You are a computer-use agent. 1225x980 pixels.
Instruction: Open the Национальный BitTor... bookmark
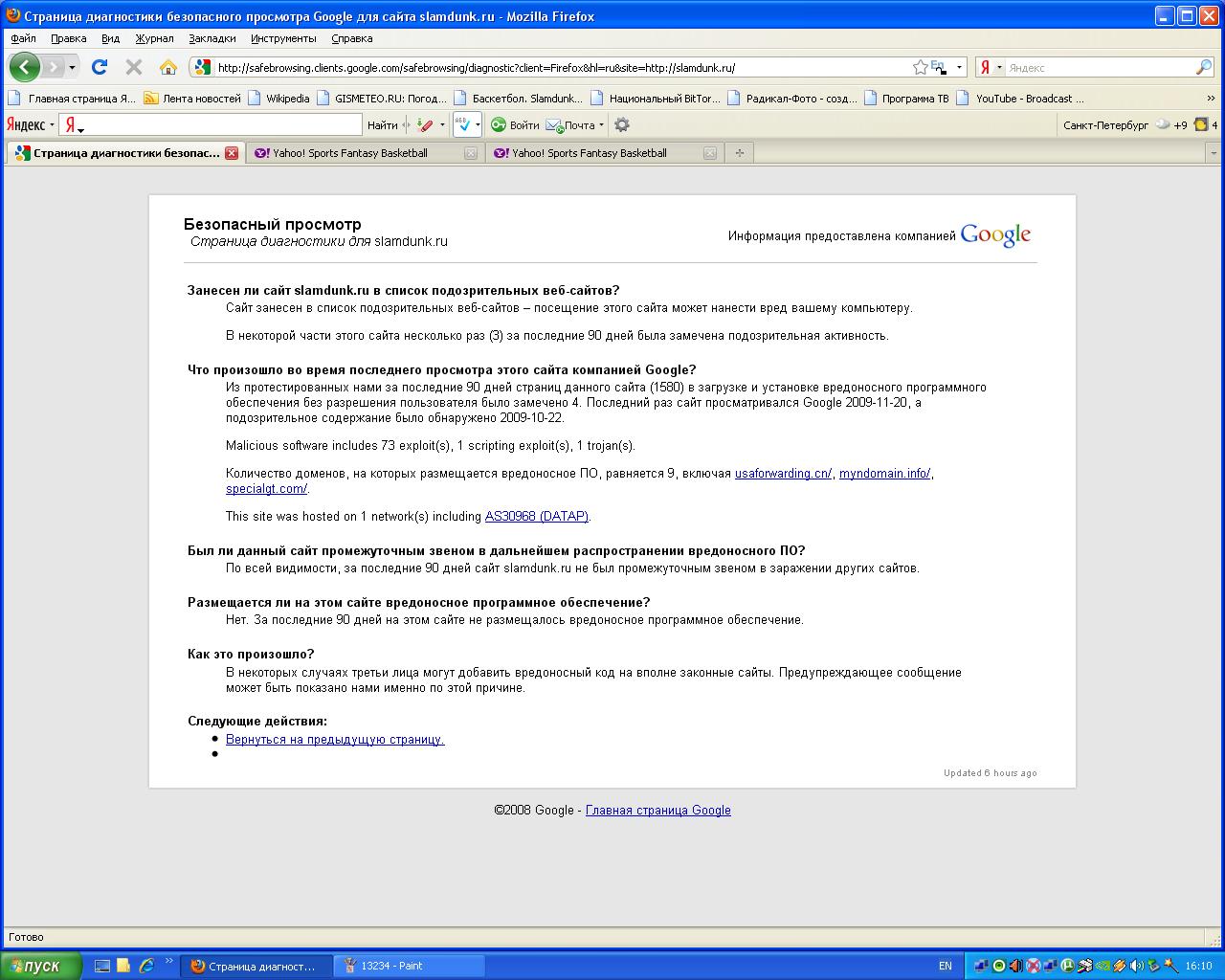click(x=657, y=98)
